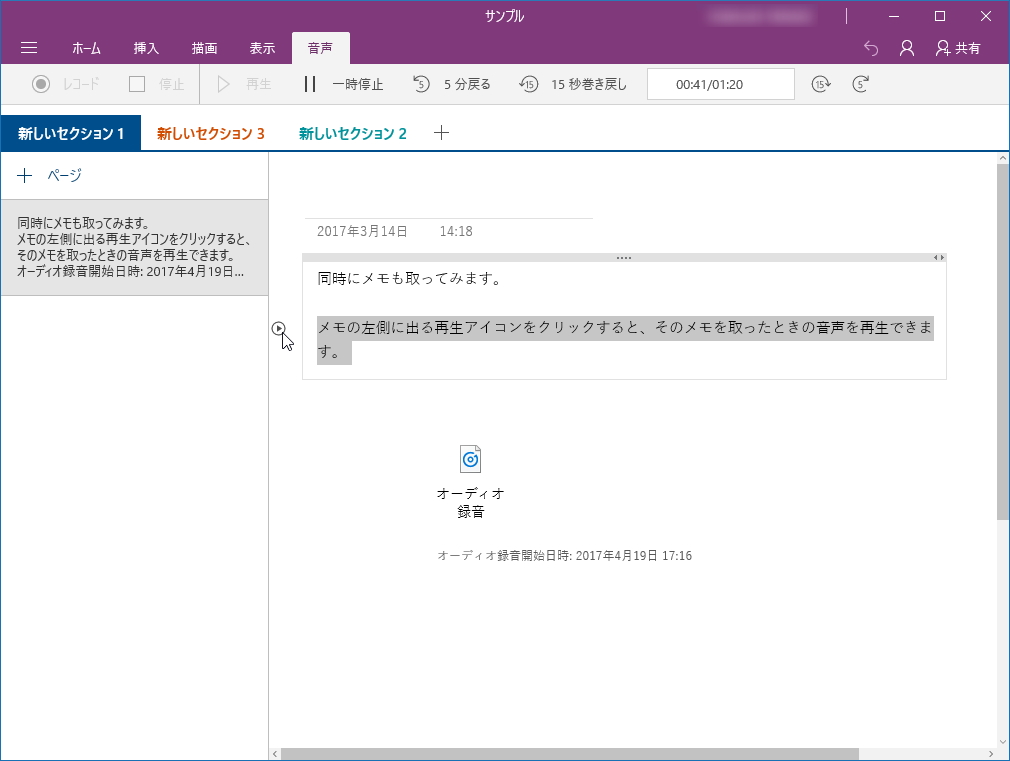
Task: Select the 同時にメモも取ってみます page in the list
Action: (x=135, y=247)
